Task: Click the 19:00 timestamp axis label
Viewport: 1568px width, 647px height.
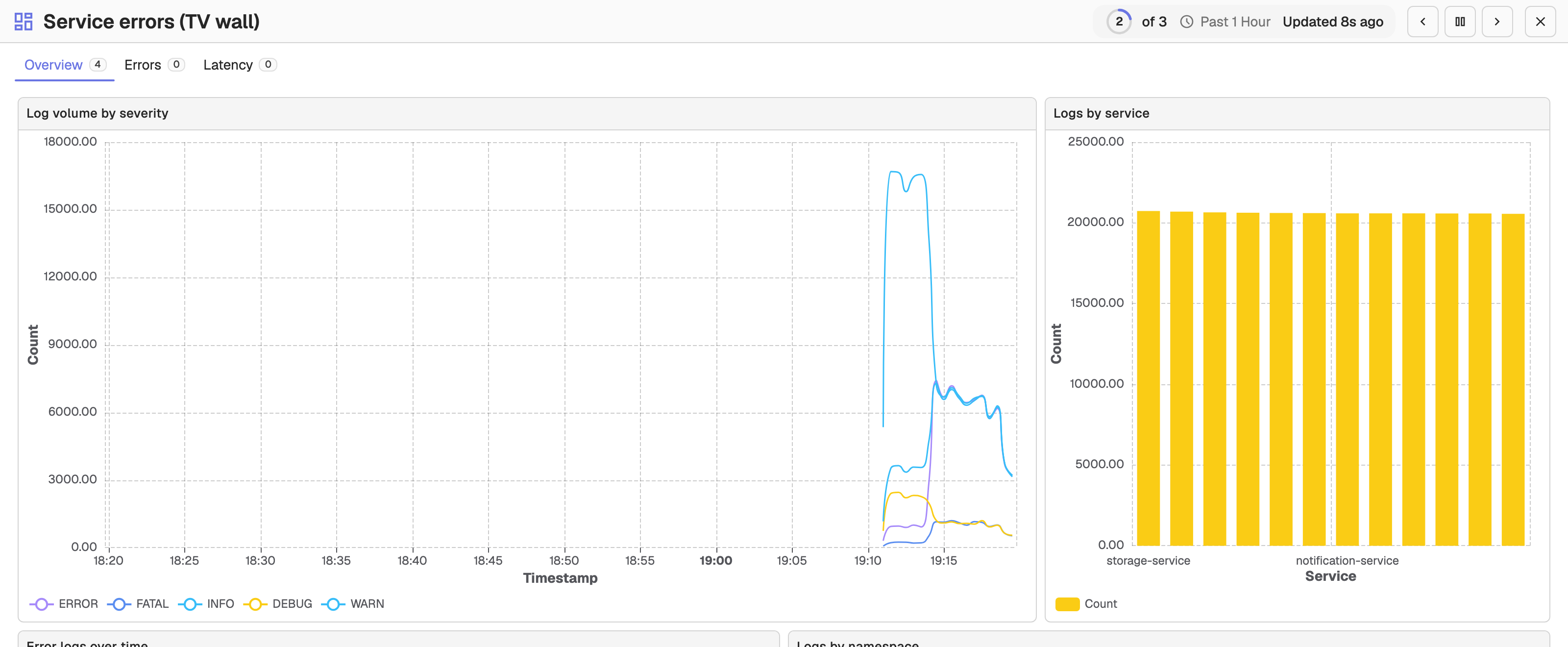Action: tap(715, 561)
